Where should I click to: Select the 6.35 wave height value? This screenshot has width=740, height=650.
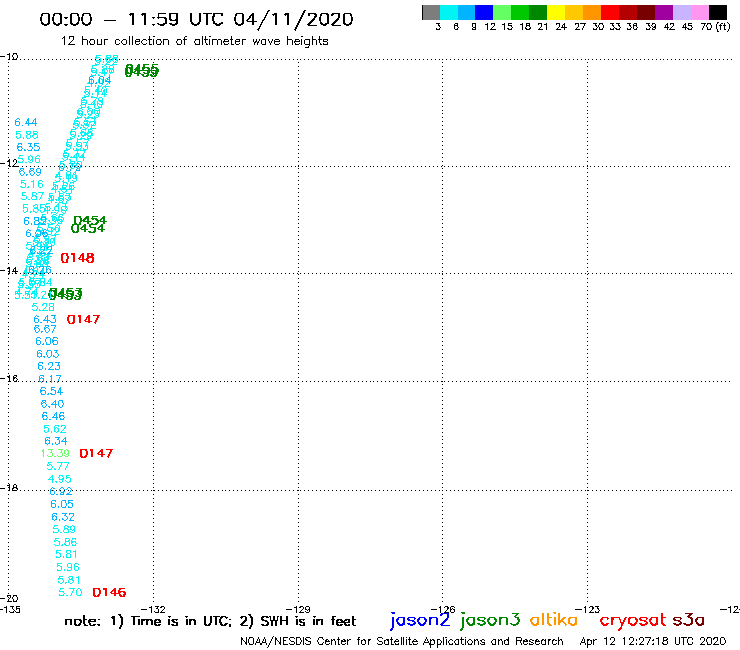pyautogui.click(x=28, y=147)
